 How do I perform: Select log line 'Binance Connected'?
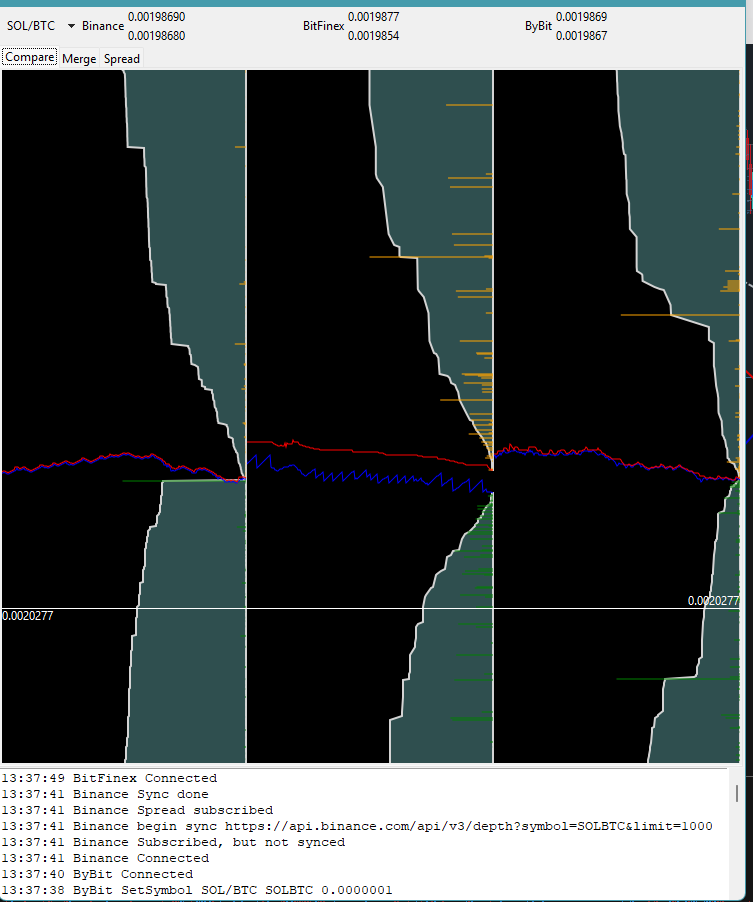105,859
